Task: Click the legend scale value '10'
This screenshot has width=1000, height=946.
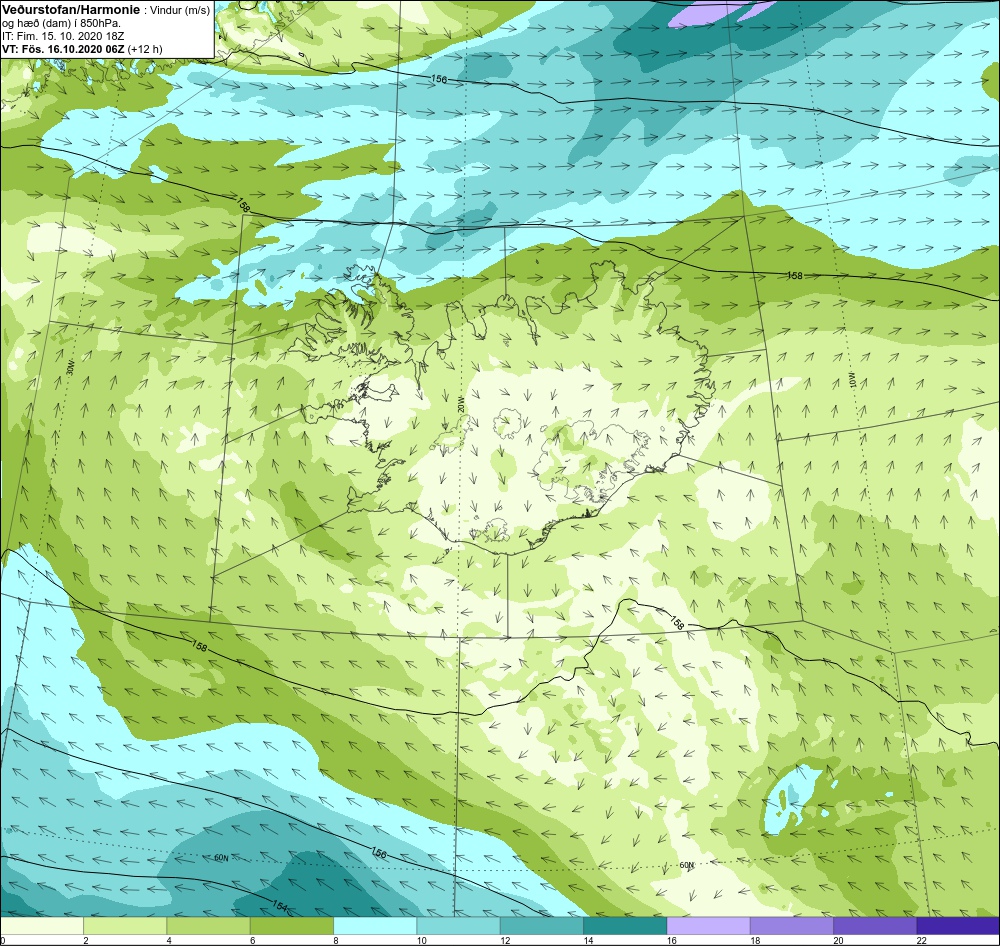Action: [x=422, y=941]
